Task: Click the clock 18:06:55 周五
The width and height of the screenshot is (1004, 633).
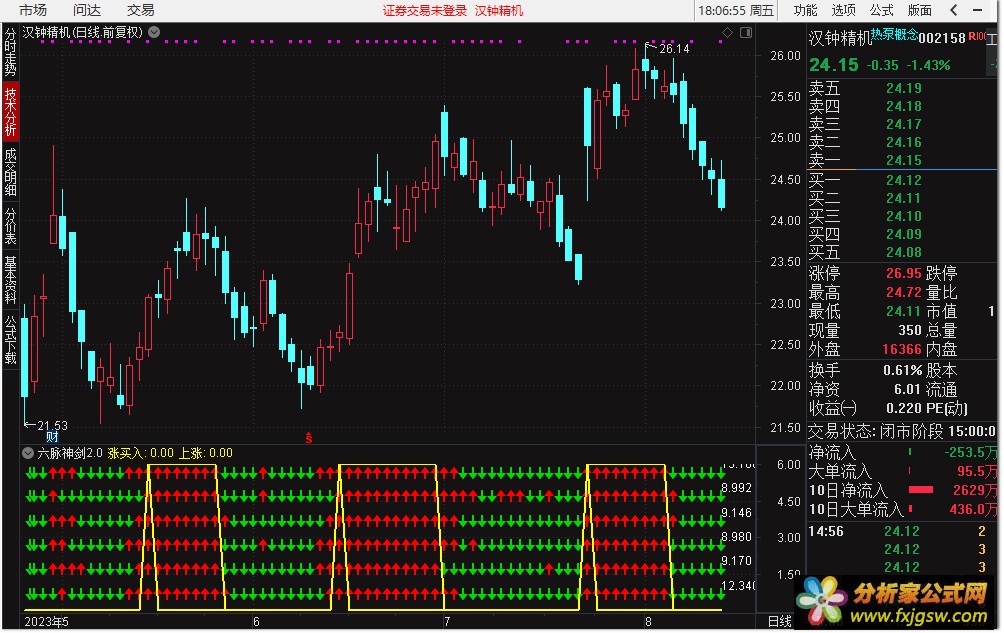Action: coord(736,11)
